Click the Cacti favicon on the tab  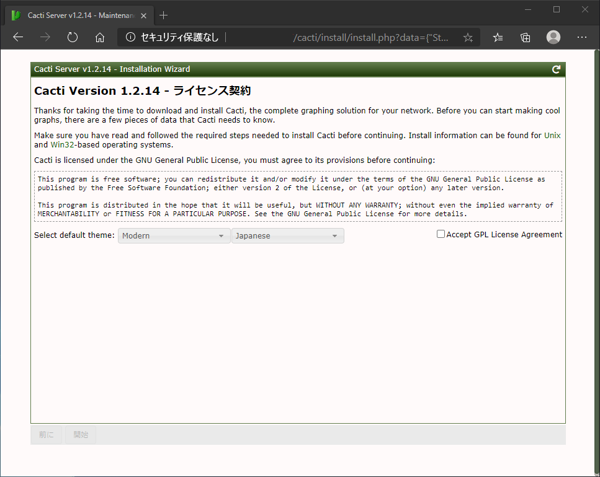(x=16, y=15)
